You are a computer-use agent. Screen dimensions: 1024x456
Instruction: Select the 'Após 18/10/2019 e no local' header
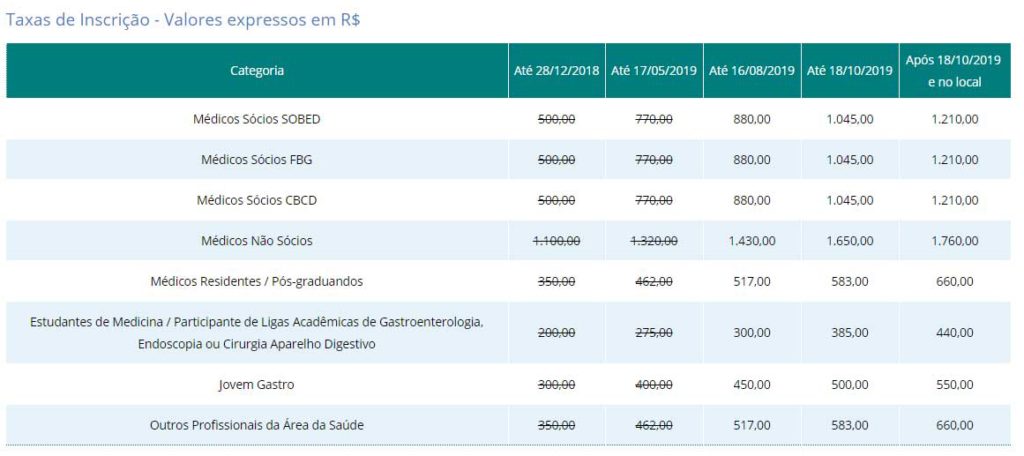tap(952, 71)
